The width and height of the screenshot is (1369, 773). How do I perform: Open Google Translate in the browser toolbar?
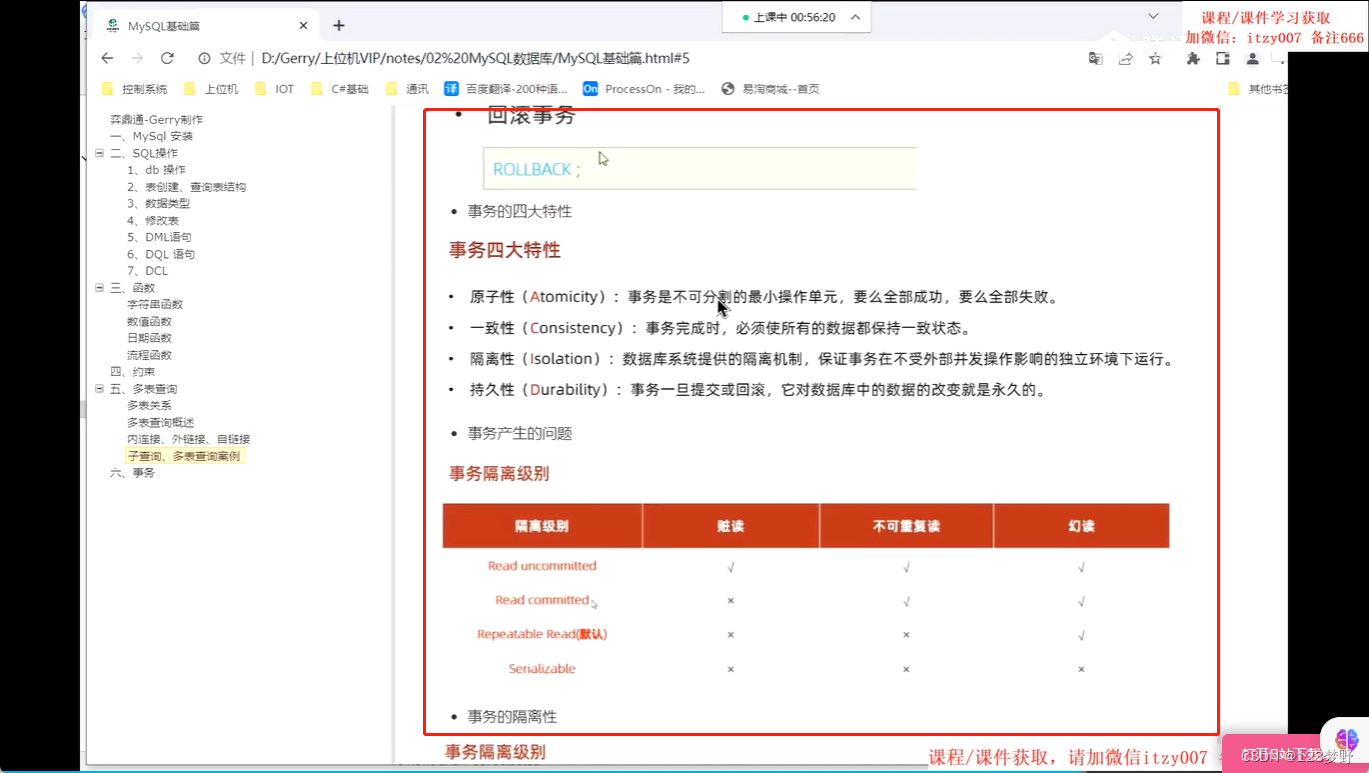coord(1095,59)
